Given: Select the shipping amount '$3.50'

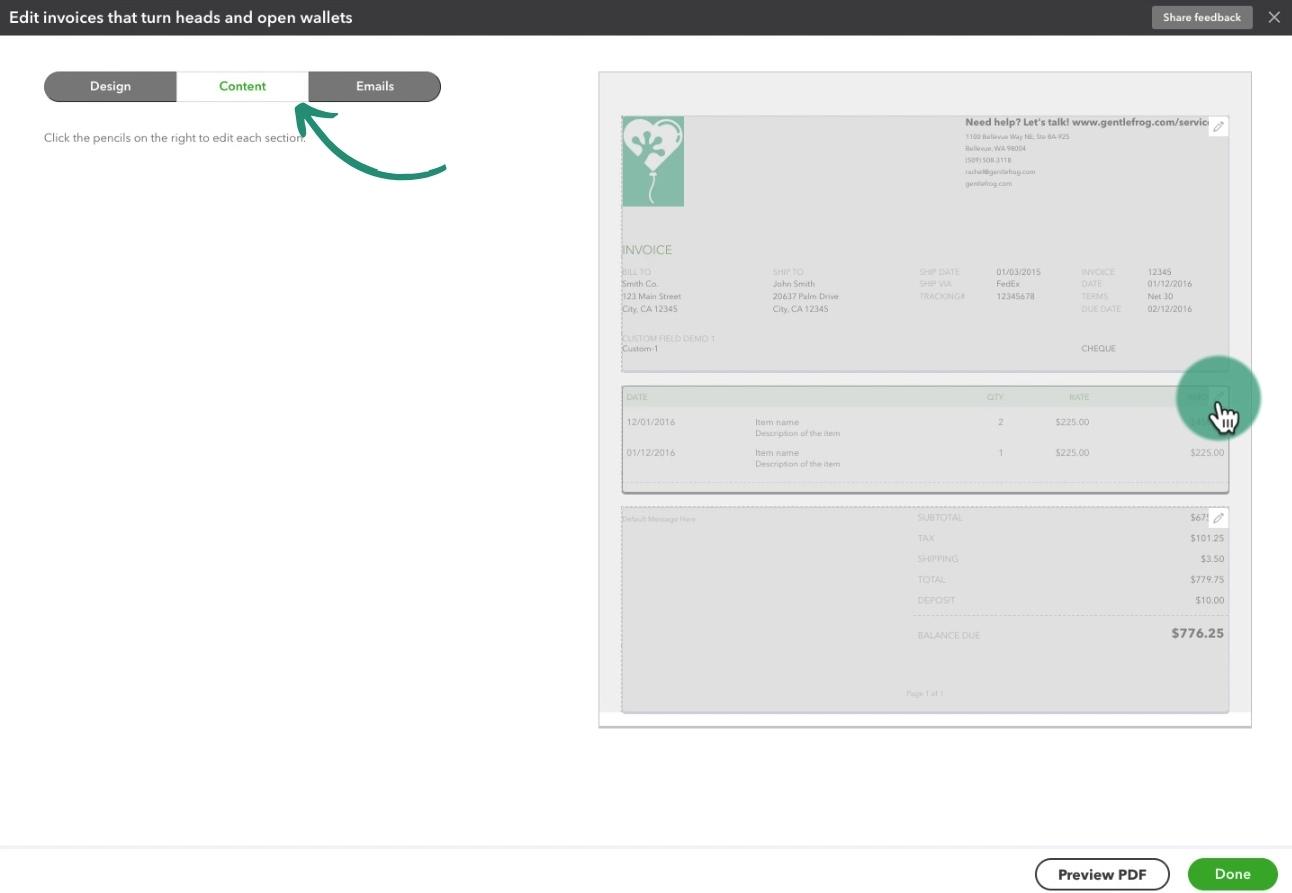Looking at the screenshot, I should (1212, 559).
